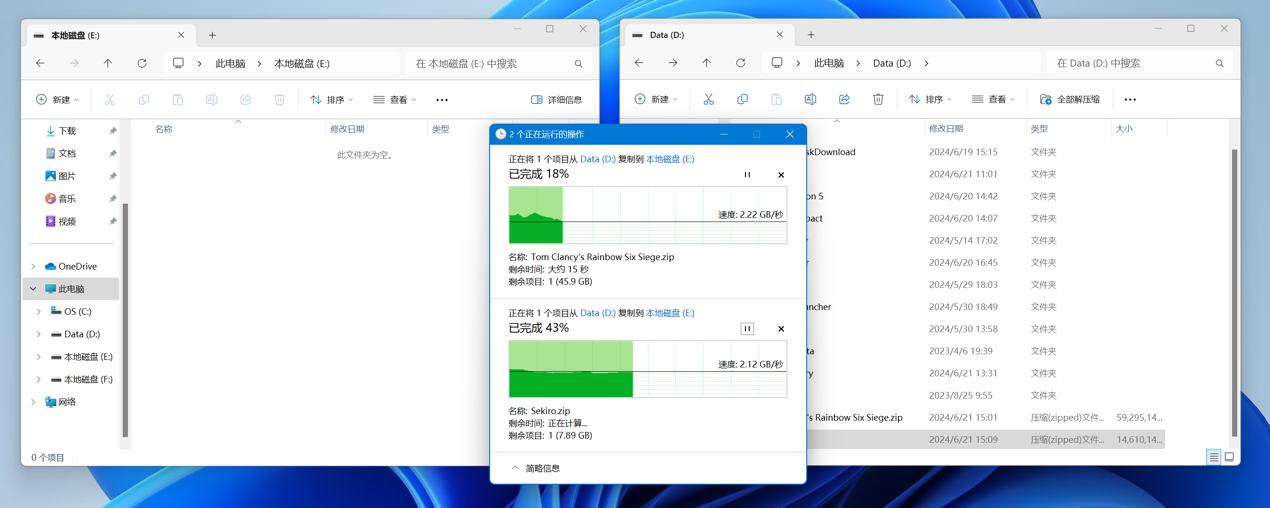Image resolution: width=1270 pixels, height=508 pixels.
Task: Expand the OneDrive tree node
Action: point(34,267)
